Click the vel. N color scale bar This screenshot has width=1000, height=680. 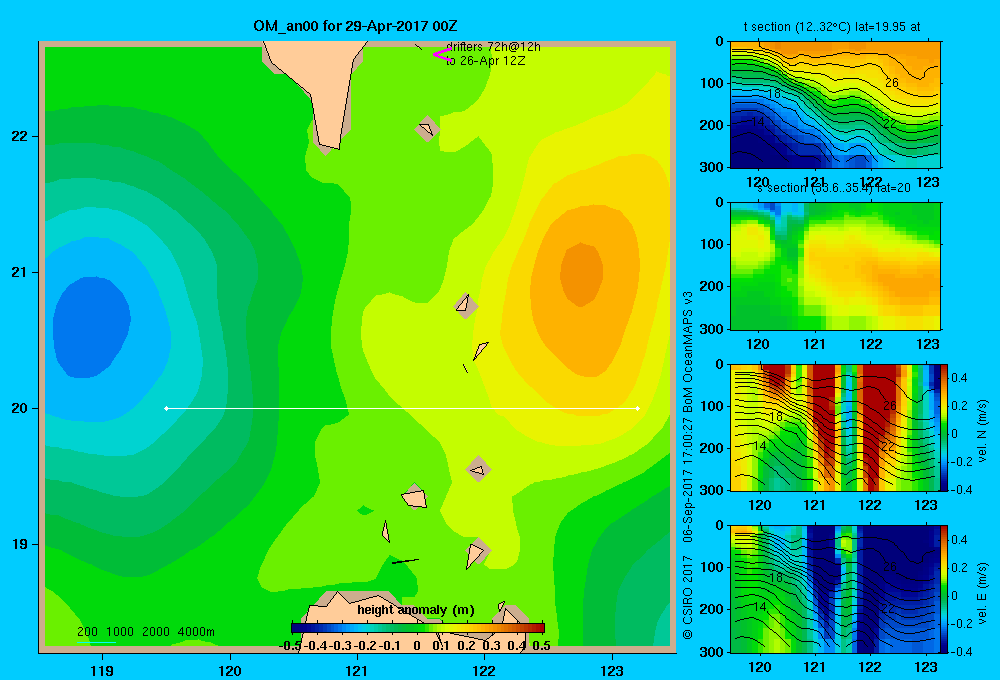[945, 427]
